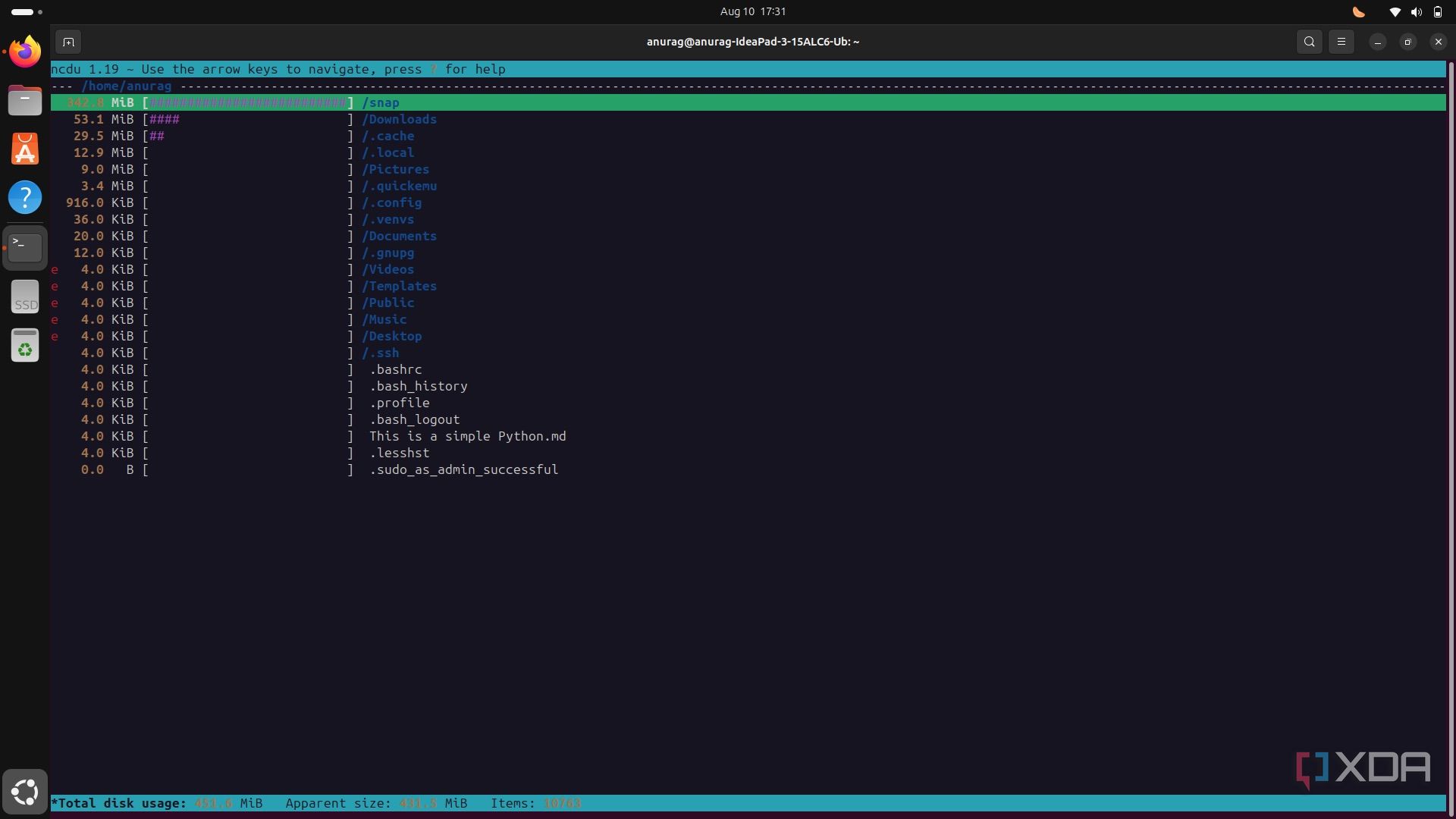Screen dimensions: 1456x819
Task: Toggle the night light moon indicator
Action: 1359,11
